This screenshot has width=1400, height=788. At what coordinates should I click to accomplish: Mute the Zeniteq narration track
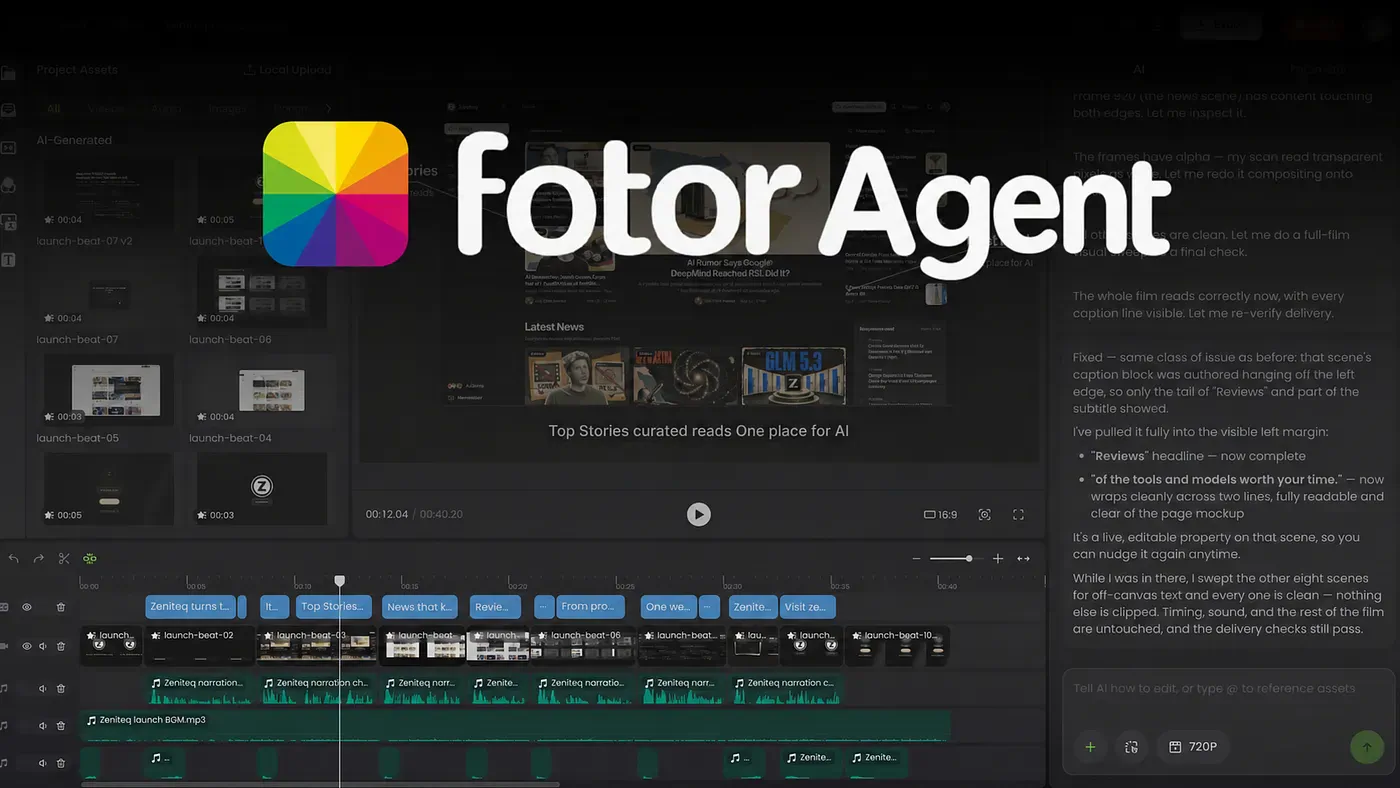click(43, 688)
